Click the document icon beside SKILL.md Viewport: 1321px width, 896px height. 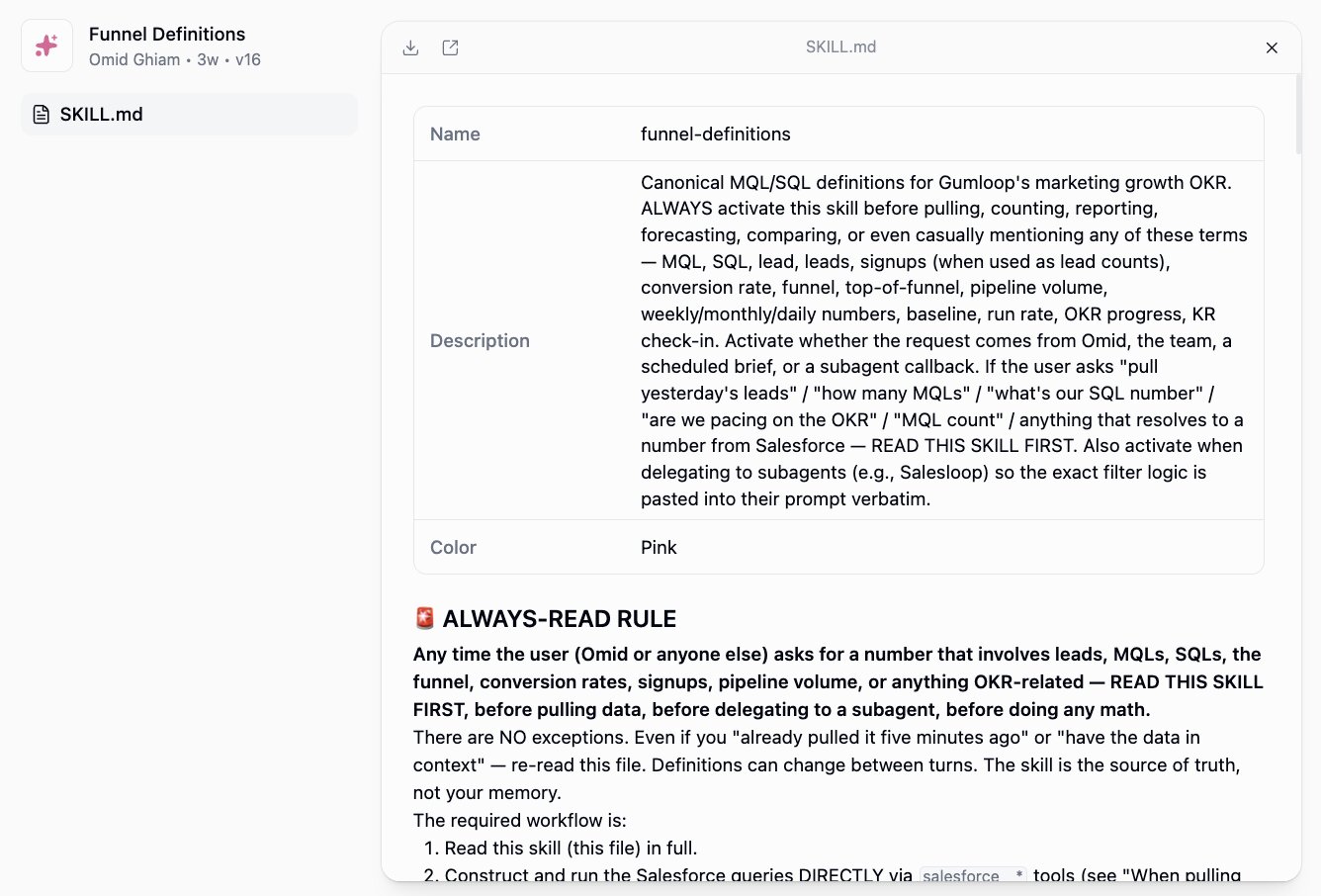[x=42, y=115]
